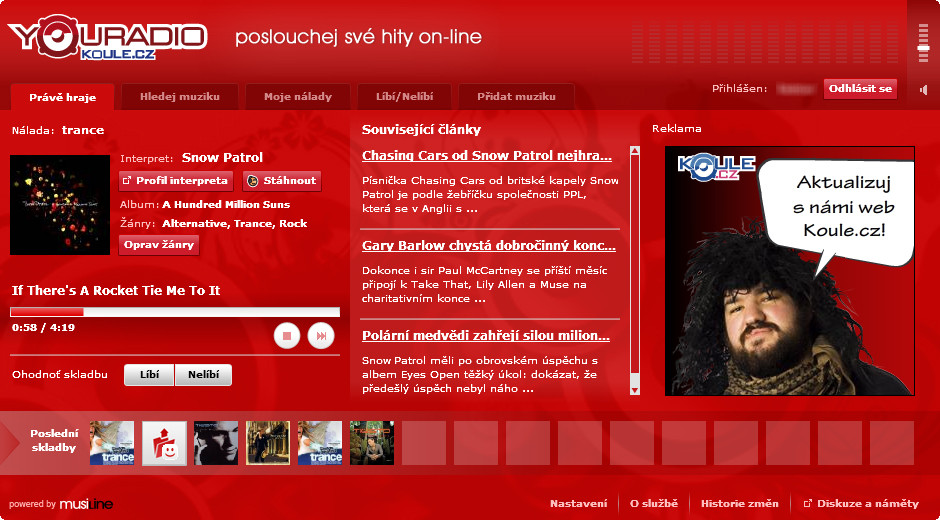Click Související články heading
Screen dimensions: 940x520
(x=421, y=130)
